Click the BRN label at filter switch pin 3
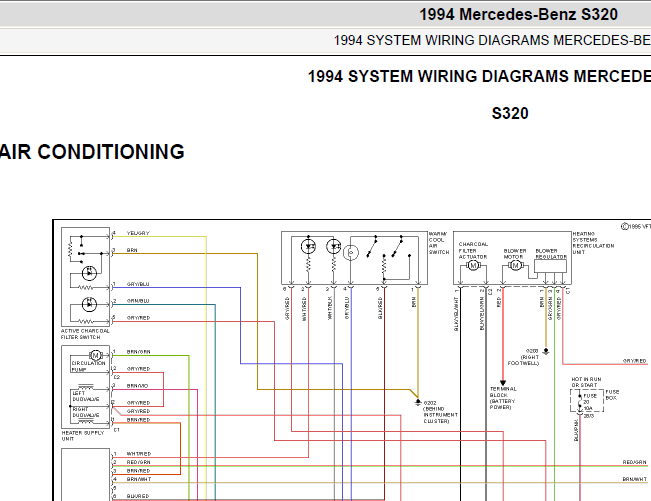Screen dimensions: 651x501 (x=132, y=250)
